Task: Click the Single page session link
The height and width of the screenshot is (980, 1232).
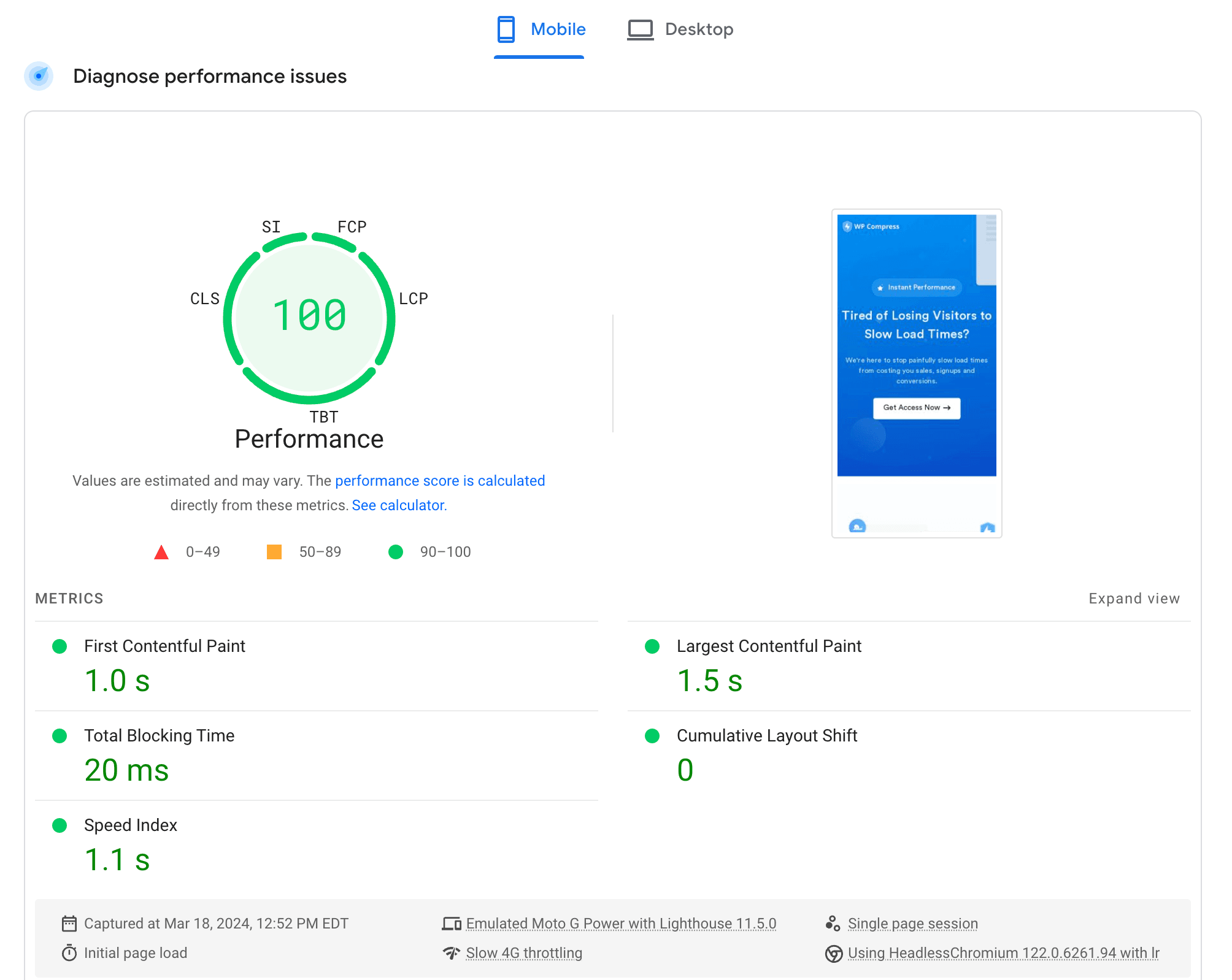Action: pos(912,923)
